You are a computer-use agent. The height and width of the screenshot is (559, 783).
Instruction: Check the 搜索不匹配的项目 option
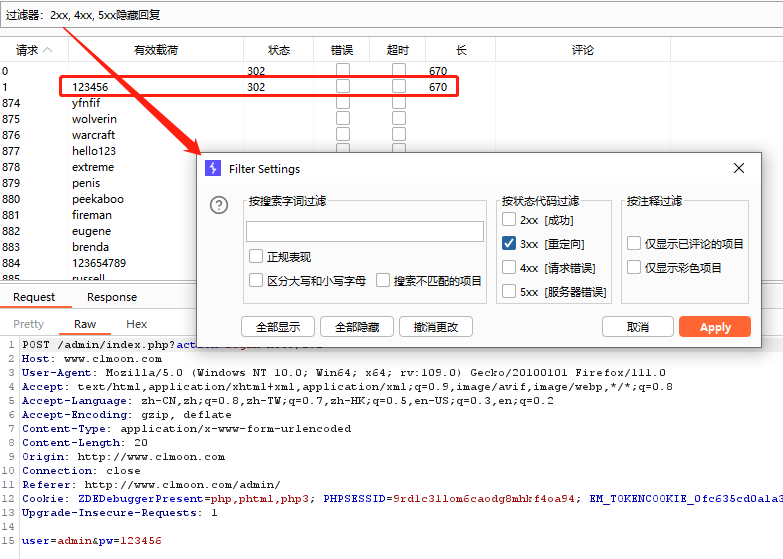(x=384, y=281)
